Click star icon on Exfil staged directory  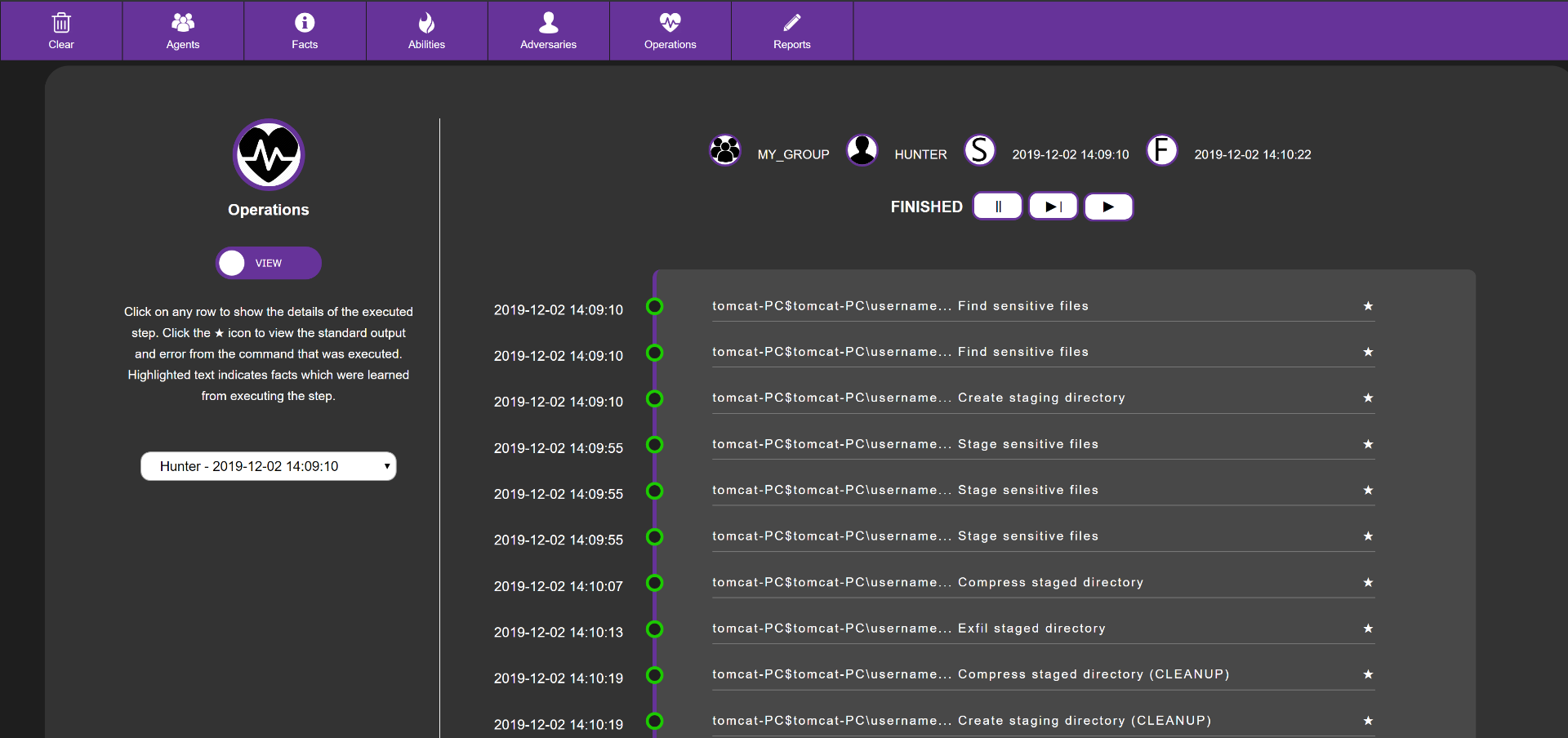pyautogui.click(x=1368, y=629)
